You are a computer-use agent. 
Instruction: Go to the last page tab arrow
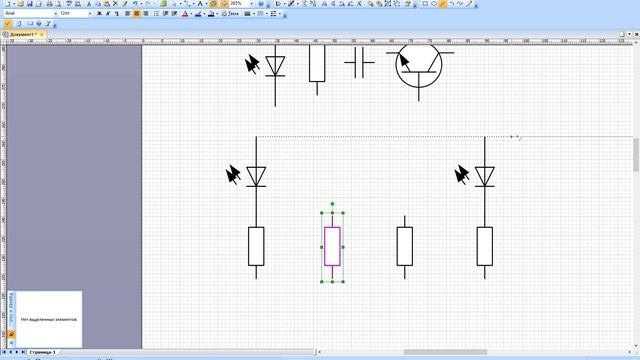pyautogui.click(x=23, y=352)
